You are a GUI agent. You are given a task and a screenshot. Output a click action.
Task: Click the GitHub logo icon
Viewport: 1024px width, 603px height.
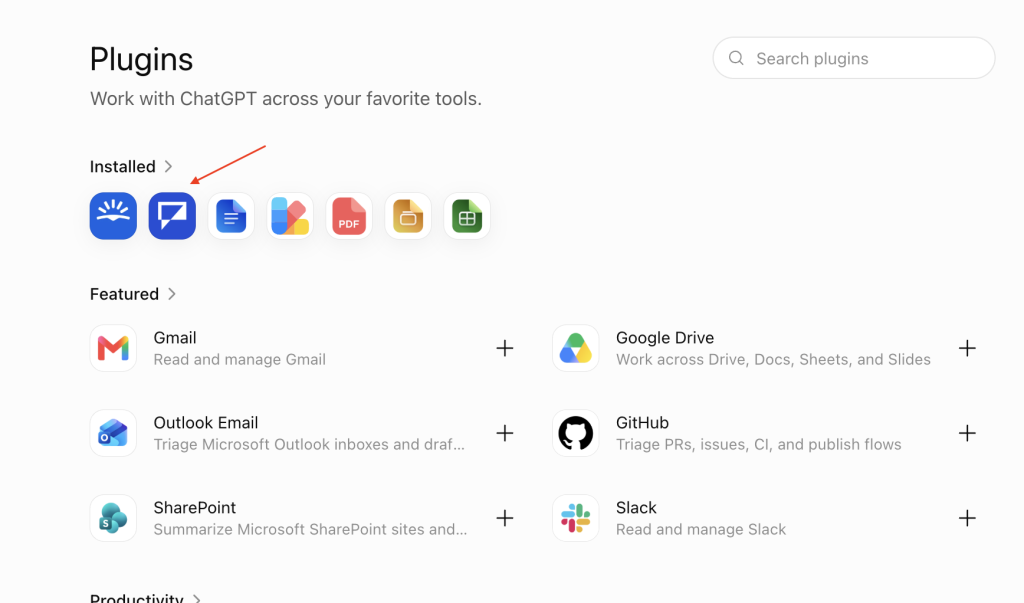point(575,433)
